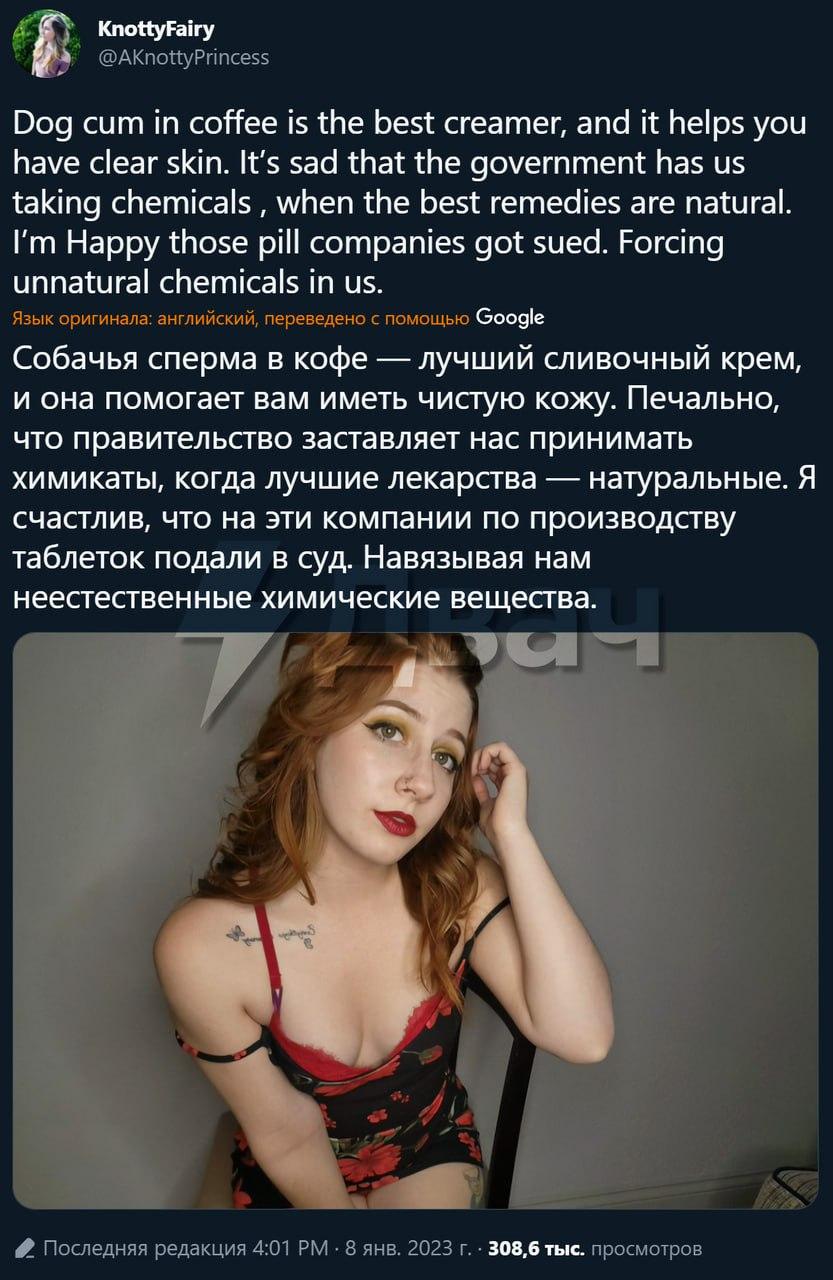Click 'переведено с помощью' translation text
The width and height of the screenshot is (833, 1280).
coord(366,319)
